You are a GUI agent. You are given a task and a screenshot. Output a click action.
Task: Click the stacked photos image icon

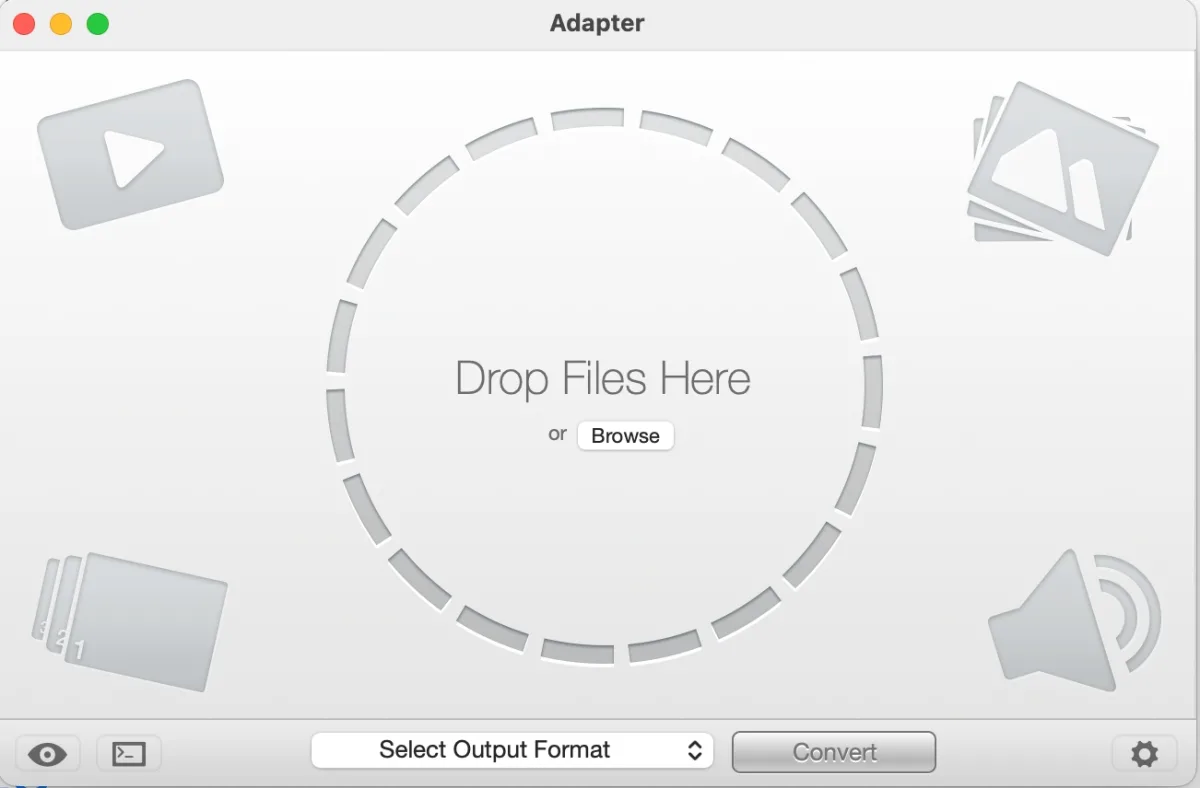point(1062,168)
